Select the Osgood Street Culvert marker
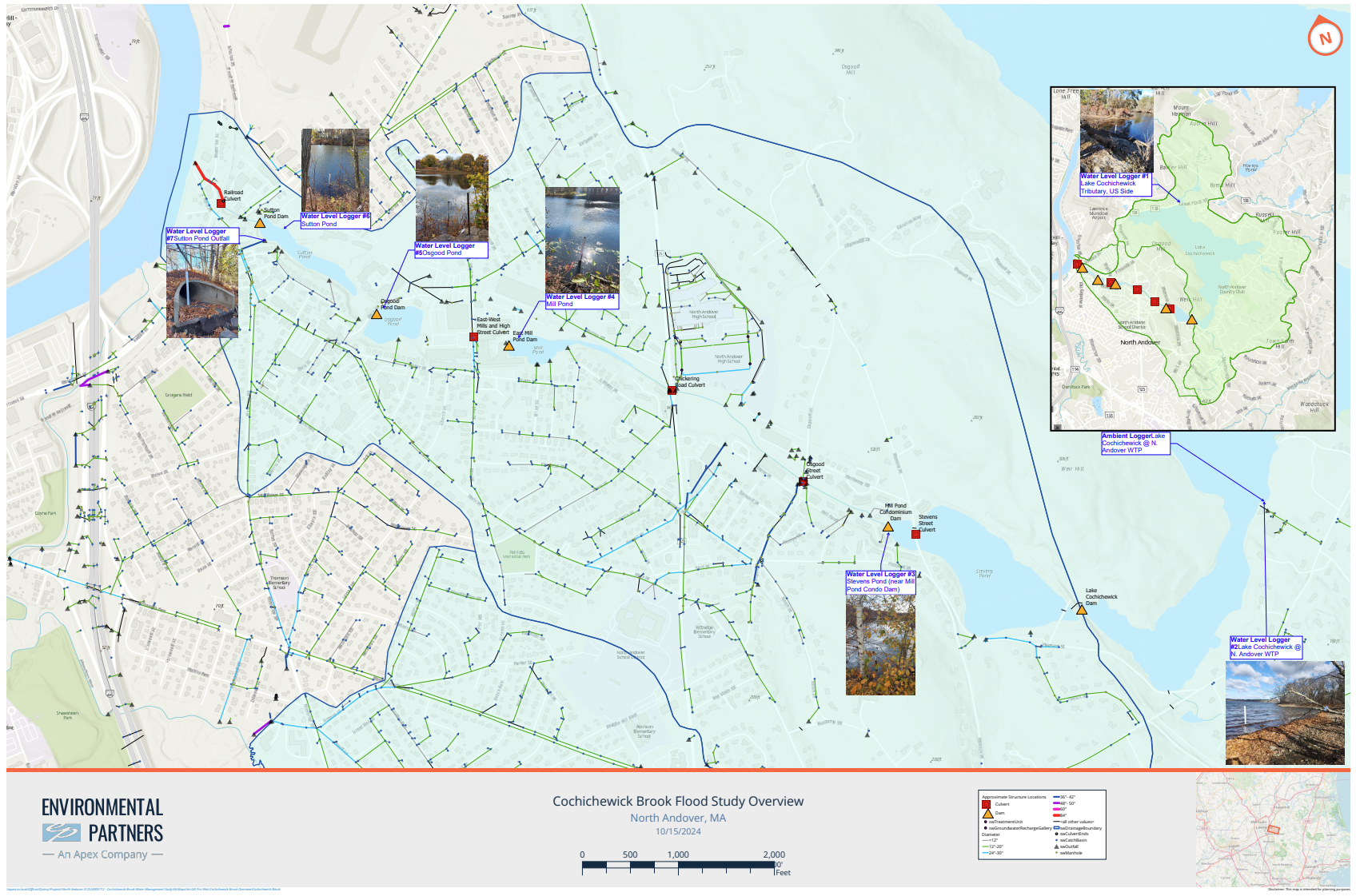Viewport: 1356px width, 896px height. coord(802,482)
